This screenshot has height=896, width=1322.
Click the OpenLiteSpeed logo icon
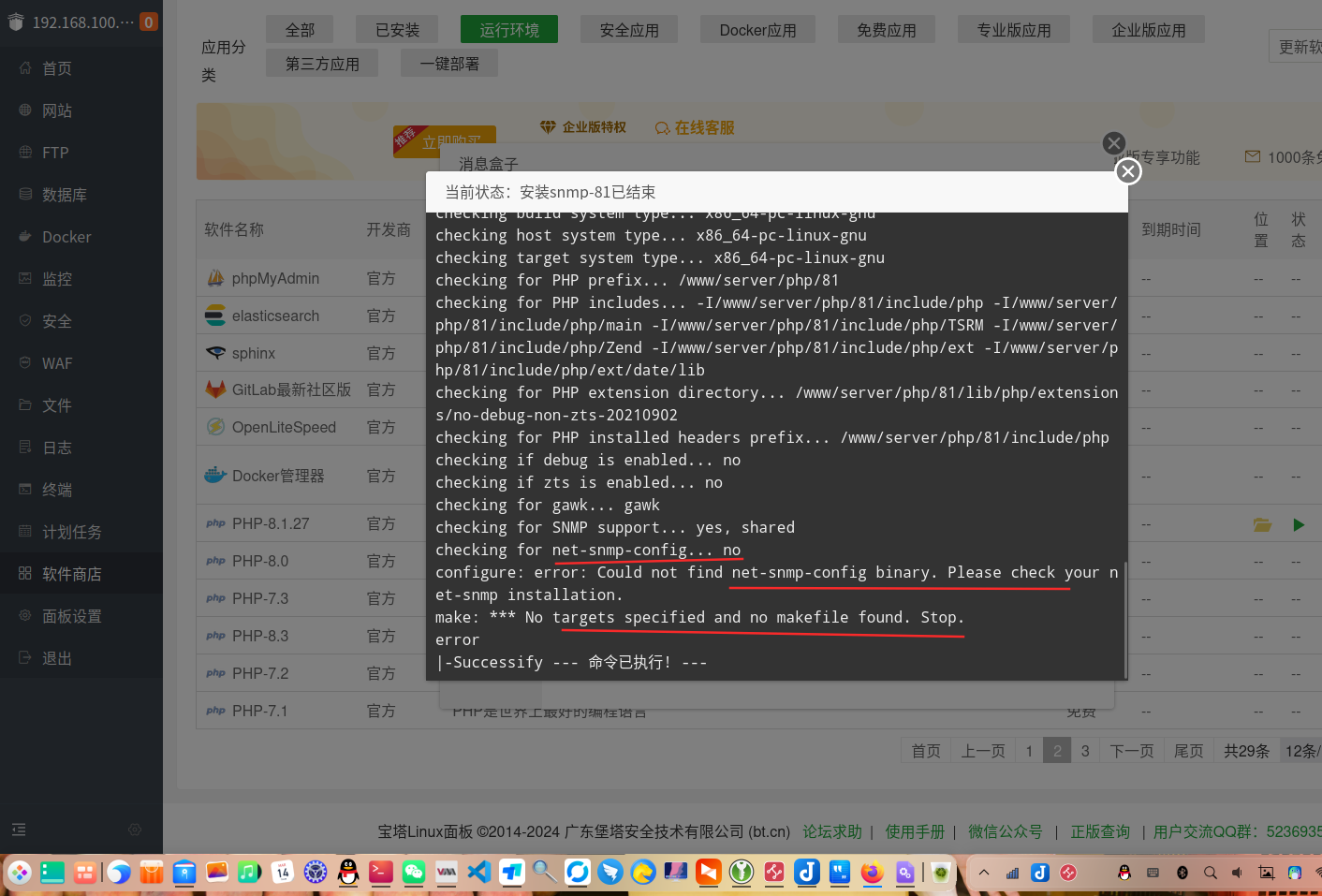coord(215,427)
